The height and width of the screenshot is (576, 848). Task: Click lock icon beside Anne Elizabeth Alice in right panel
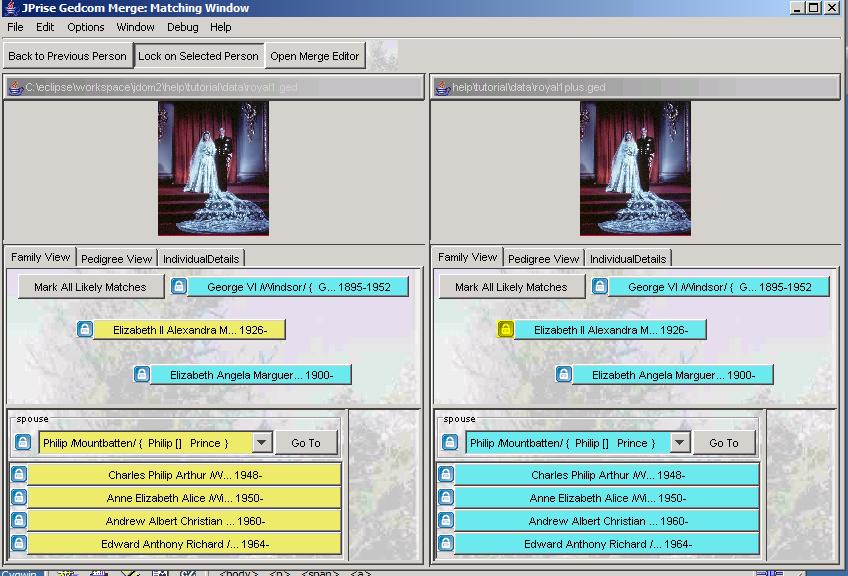click(446, 498)
